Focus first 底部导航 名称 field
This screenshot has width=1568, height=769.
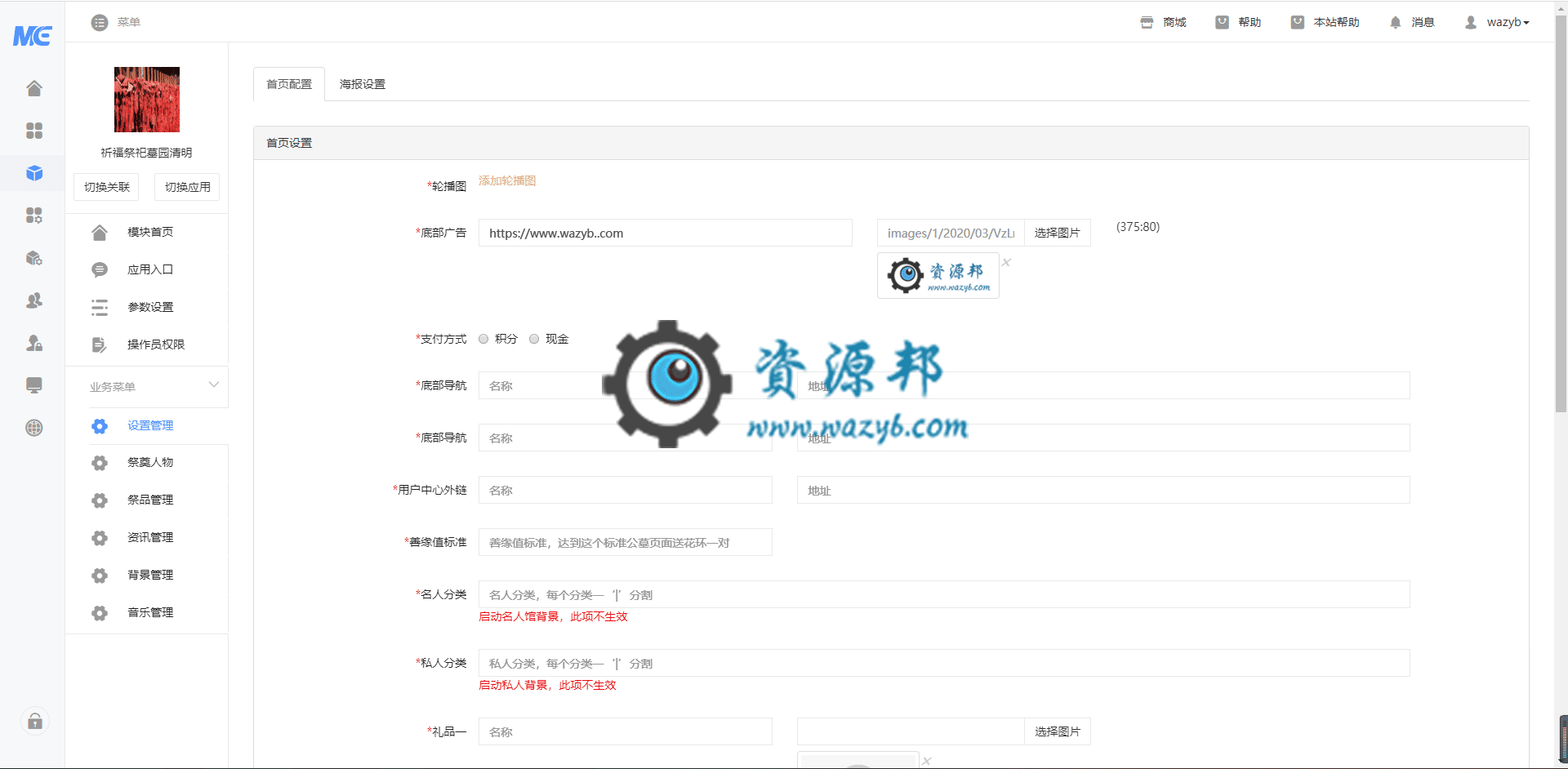(x=626, y=385)
